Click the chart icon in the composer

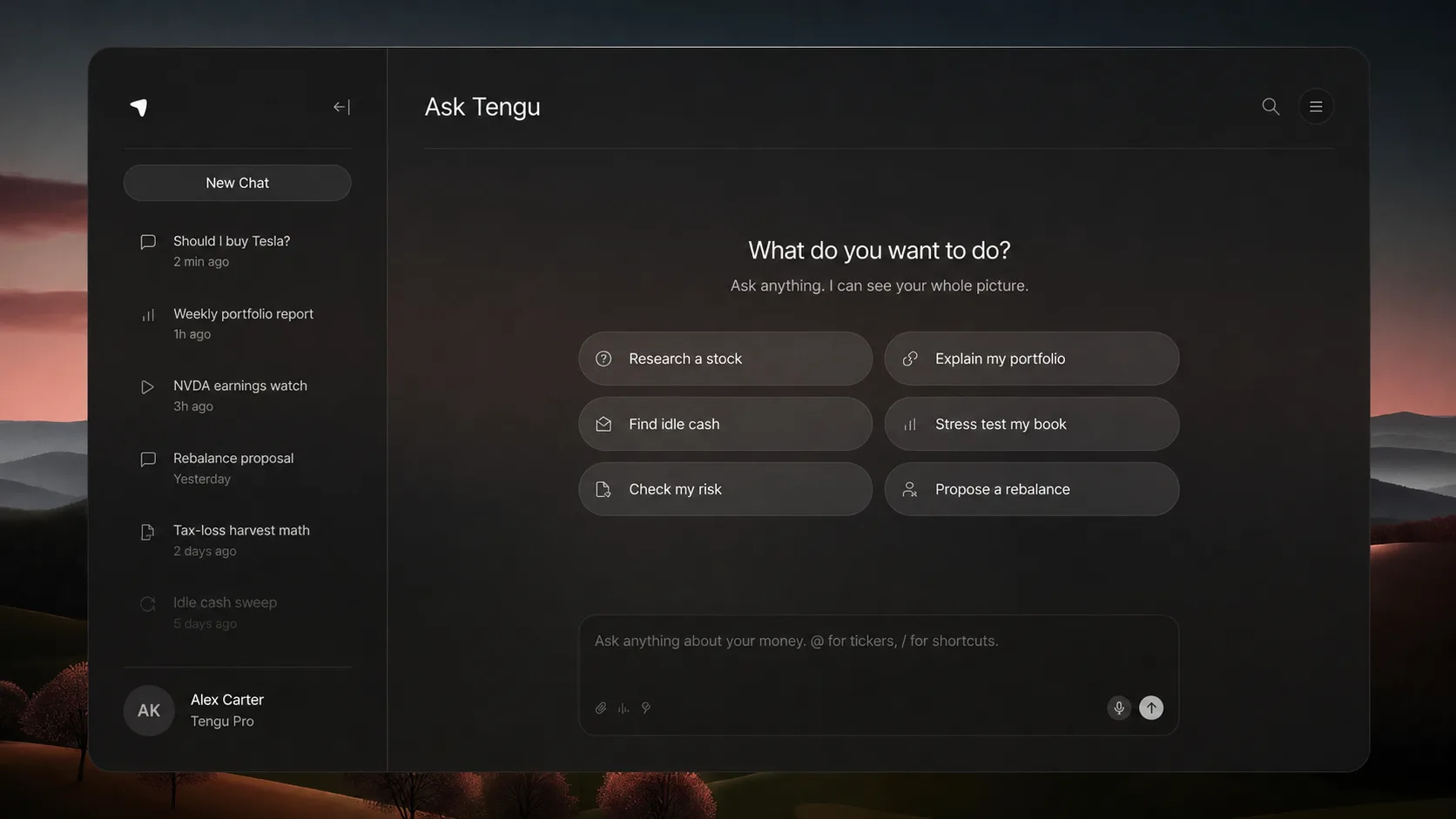624,708
